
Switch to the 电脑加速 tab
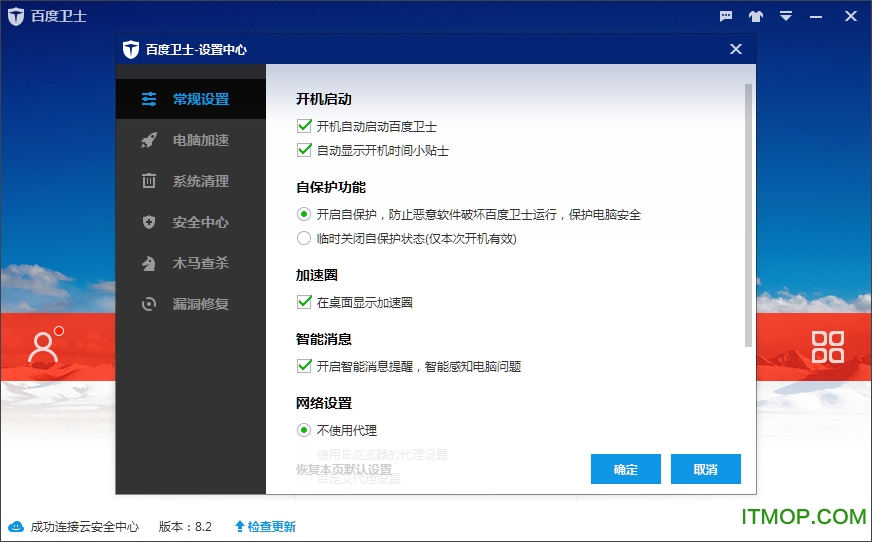(191, 140)
